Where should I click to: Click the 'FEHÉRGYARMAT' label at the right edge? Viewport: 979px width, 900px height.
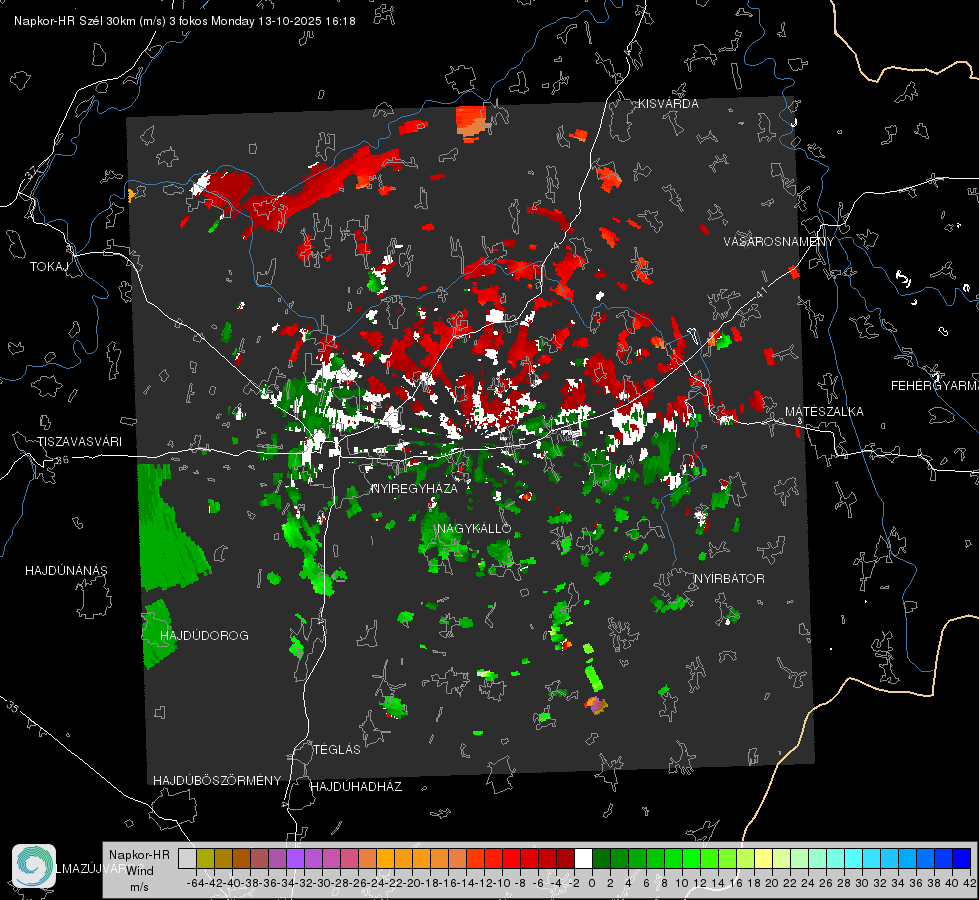935,386
